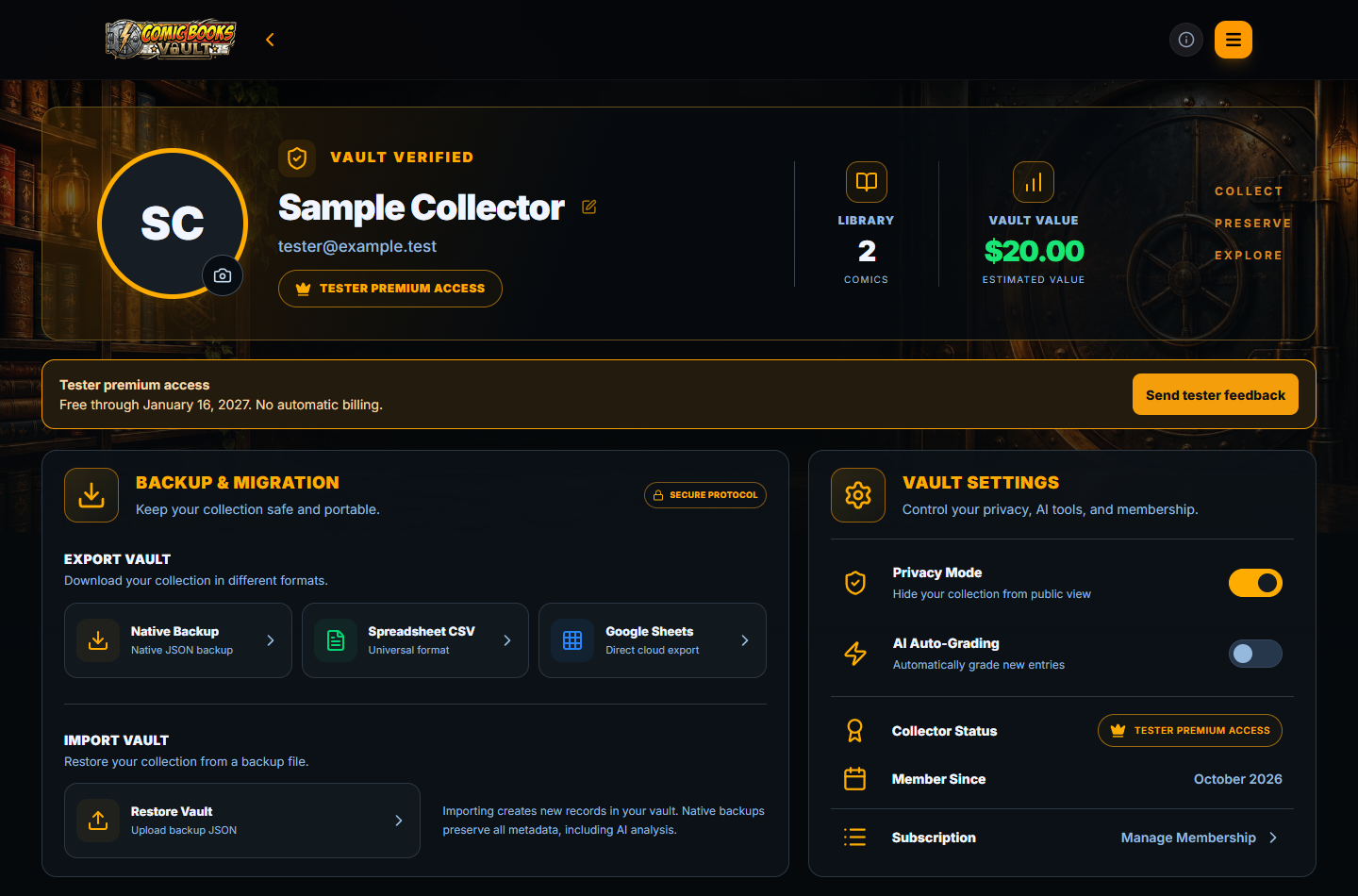Viewport: 1358px width, 896px height.
Task: Click the Send tester feedback button
Action: coord(1216,394)
